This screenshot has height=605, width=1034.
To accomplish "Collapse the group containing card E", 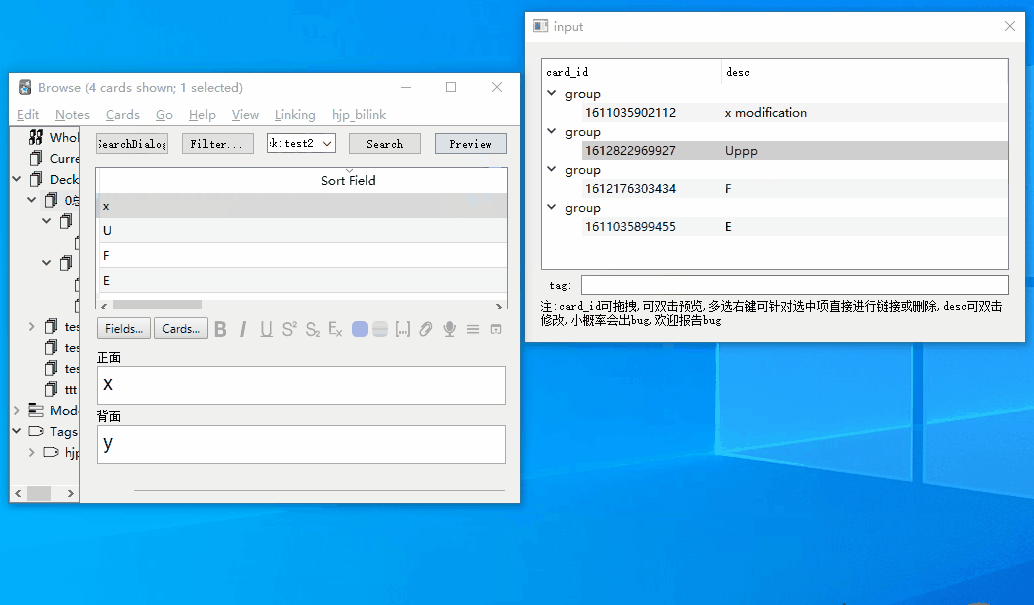I will point(552,207).
